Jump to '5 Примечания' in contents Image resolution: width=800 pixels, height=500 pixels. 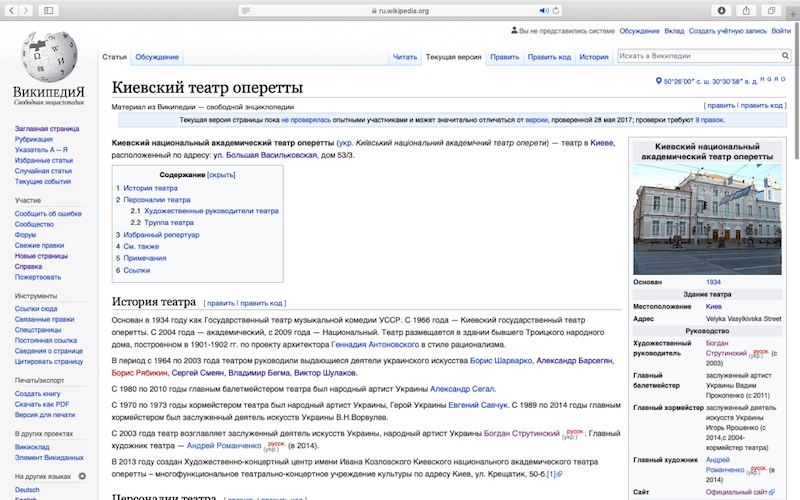pos(140,258)
